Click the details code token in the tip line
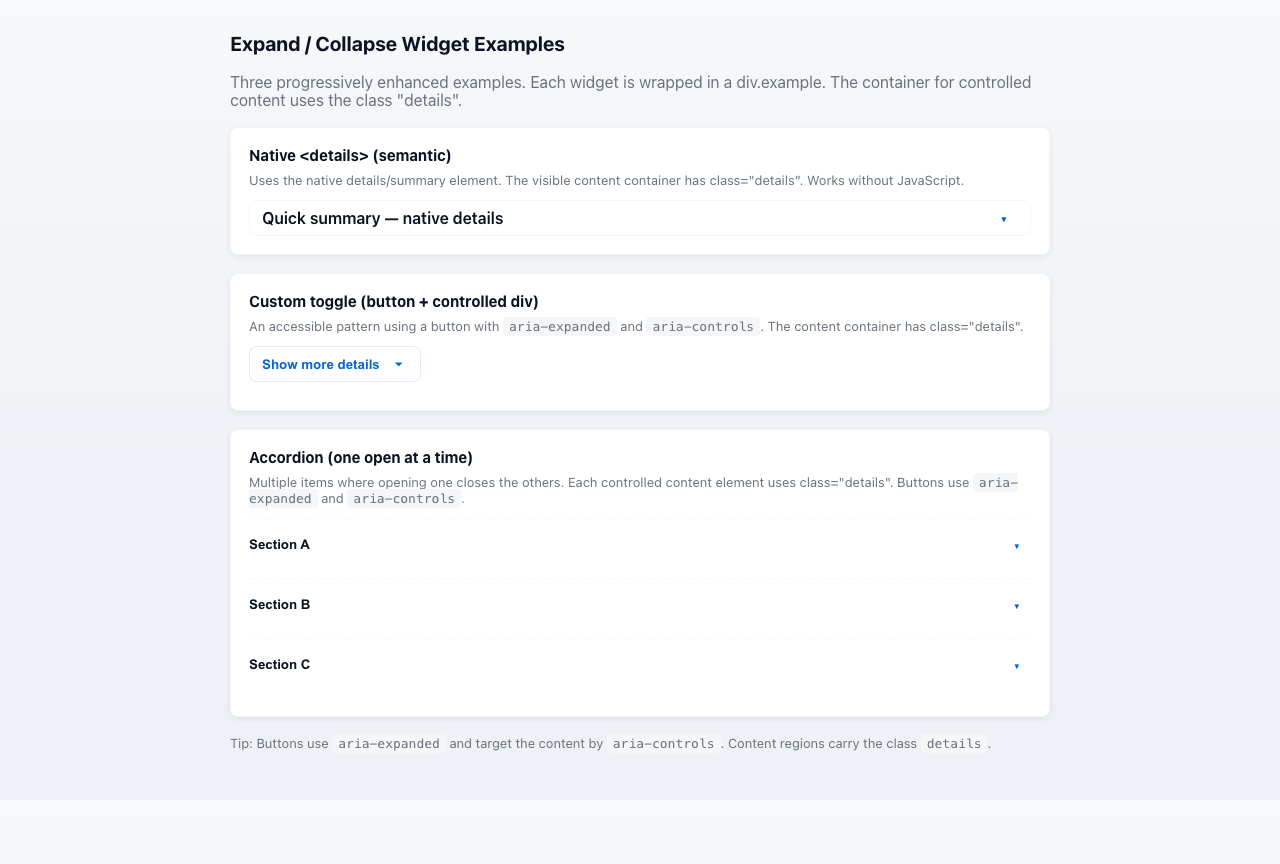1280x864 pixels. (x=953, y=744)
